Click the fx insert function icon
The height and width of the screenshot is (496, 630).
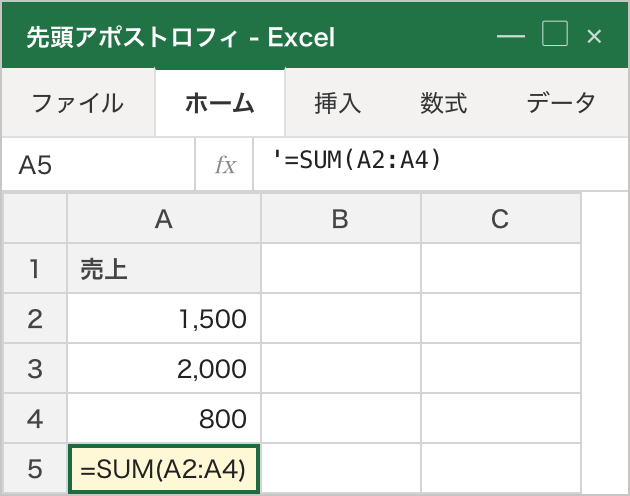225,164
